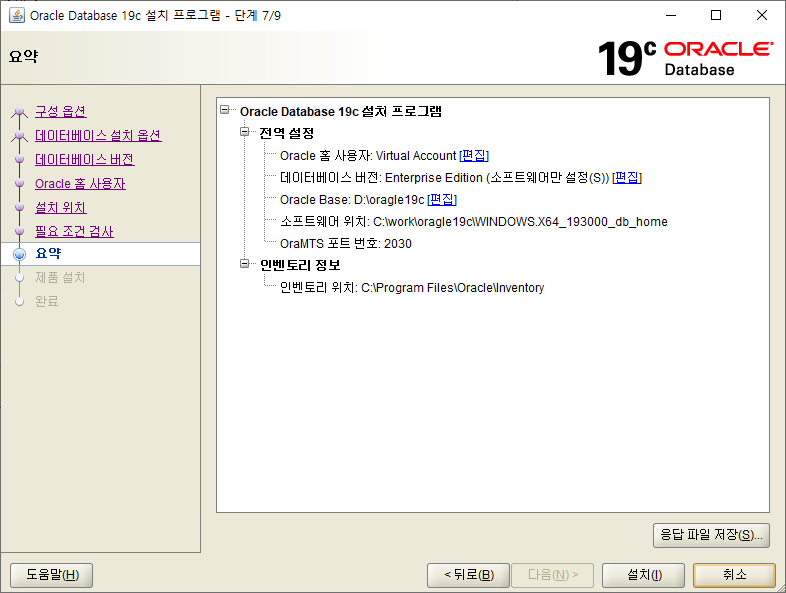Minimize the installer window
The height and width of the screenshot is (593, 786).
671,15
